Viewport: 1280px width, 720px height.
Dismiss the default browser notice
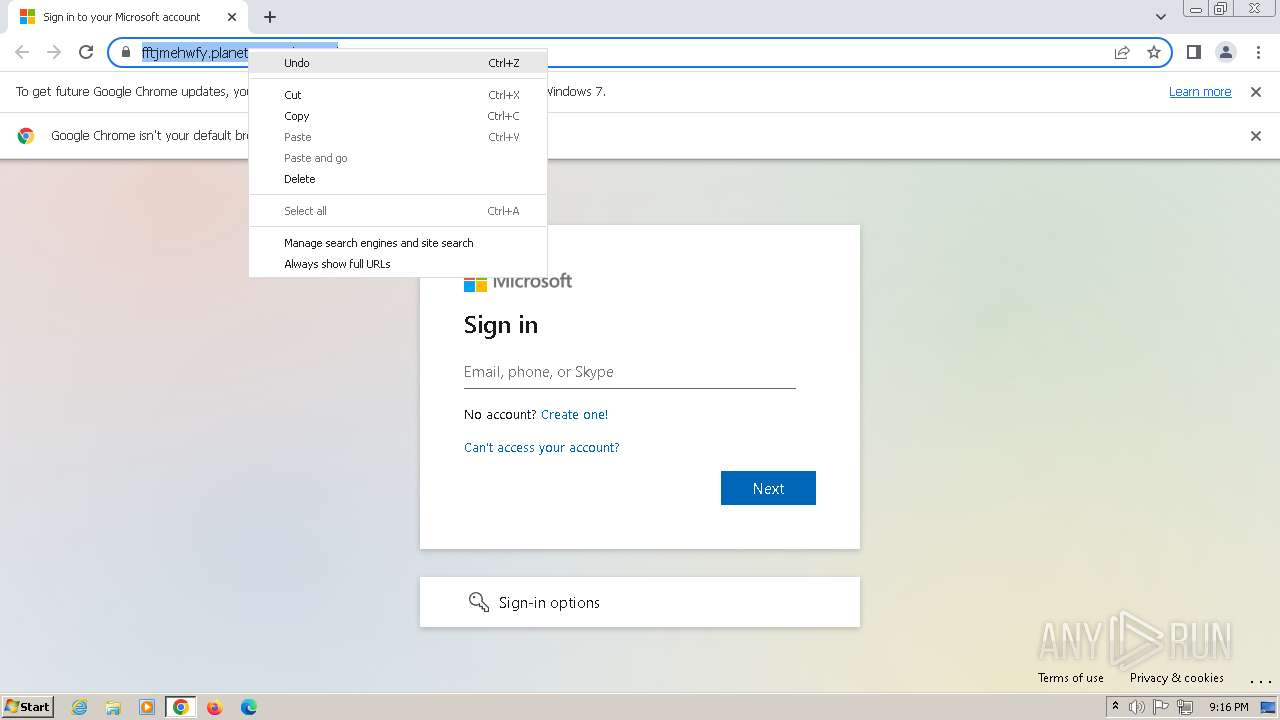tap(1256, 136)
